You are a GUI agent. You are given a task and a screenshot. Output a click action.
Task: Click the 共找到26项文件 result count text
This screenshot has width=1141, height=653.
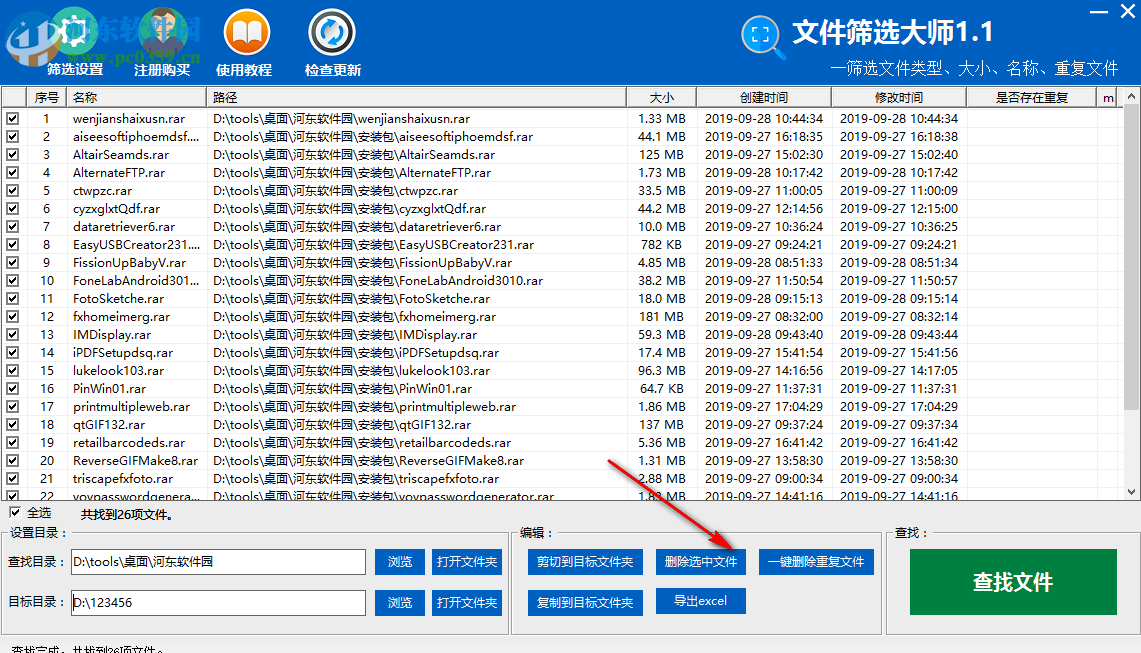(x=127, y=515)
